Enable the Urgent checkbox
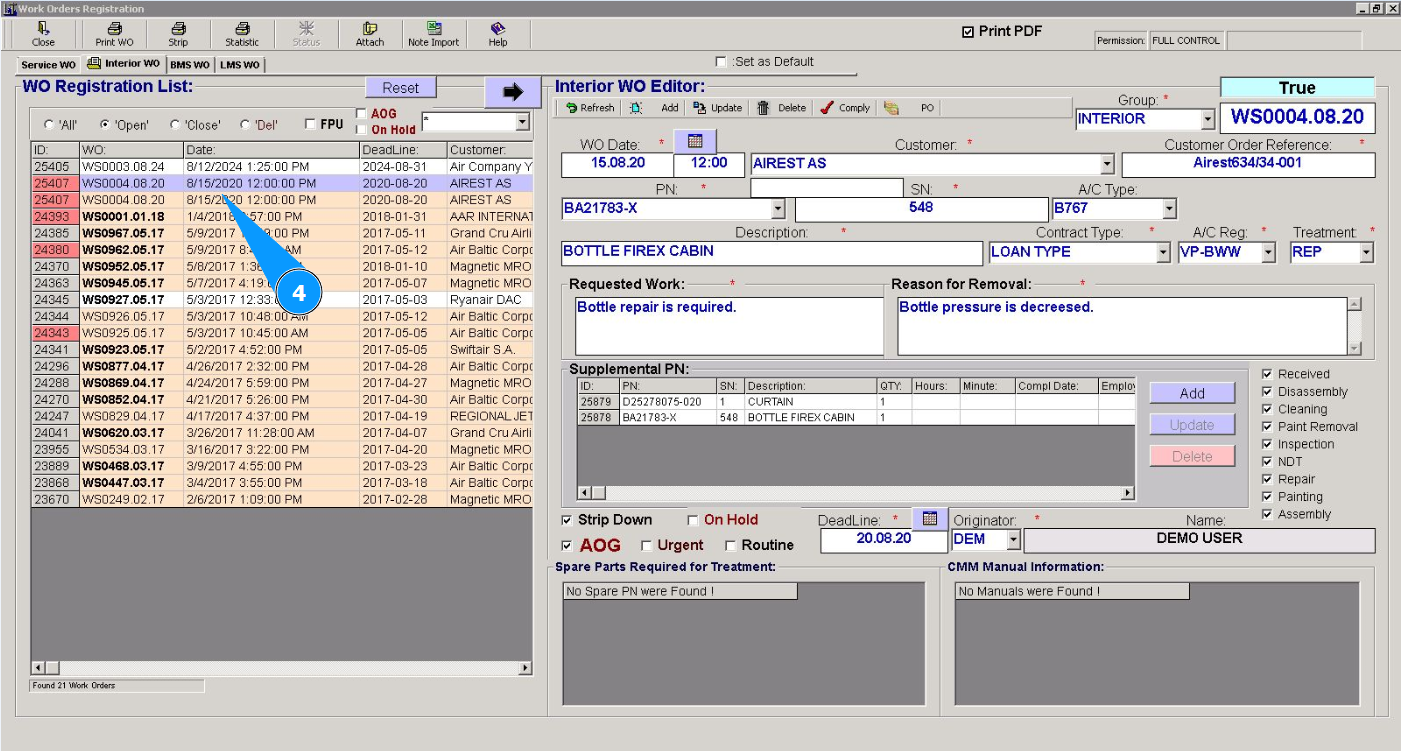 [x=646, y=546]
